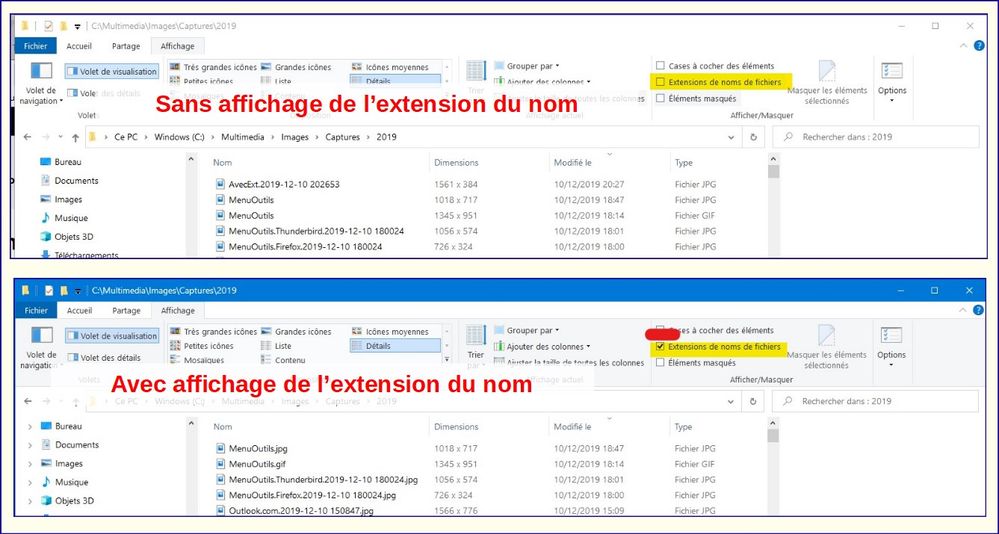Switch to Accueil tab in lower window

point(80,310)
